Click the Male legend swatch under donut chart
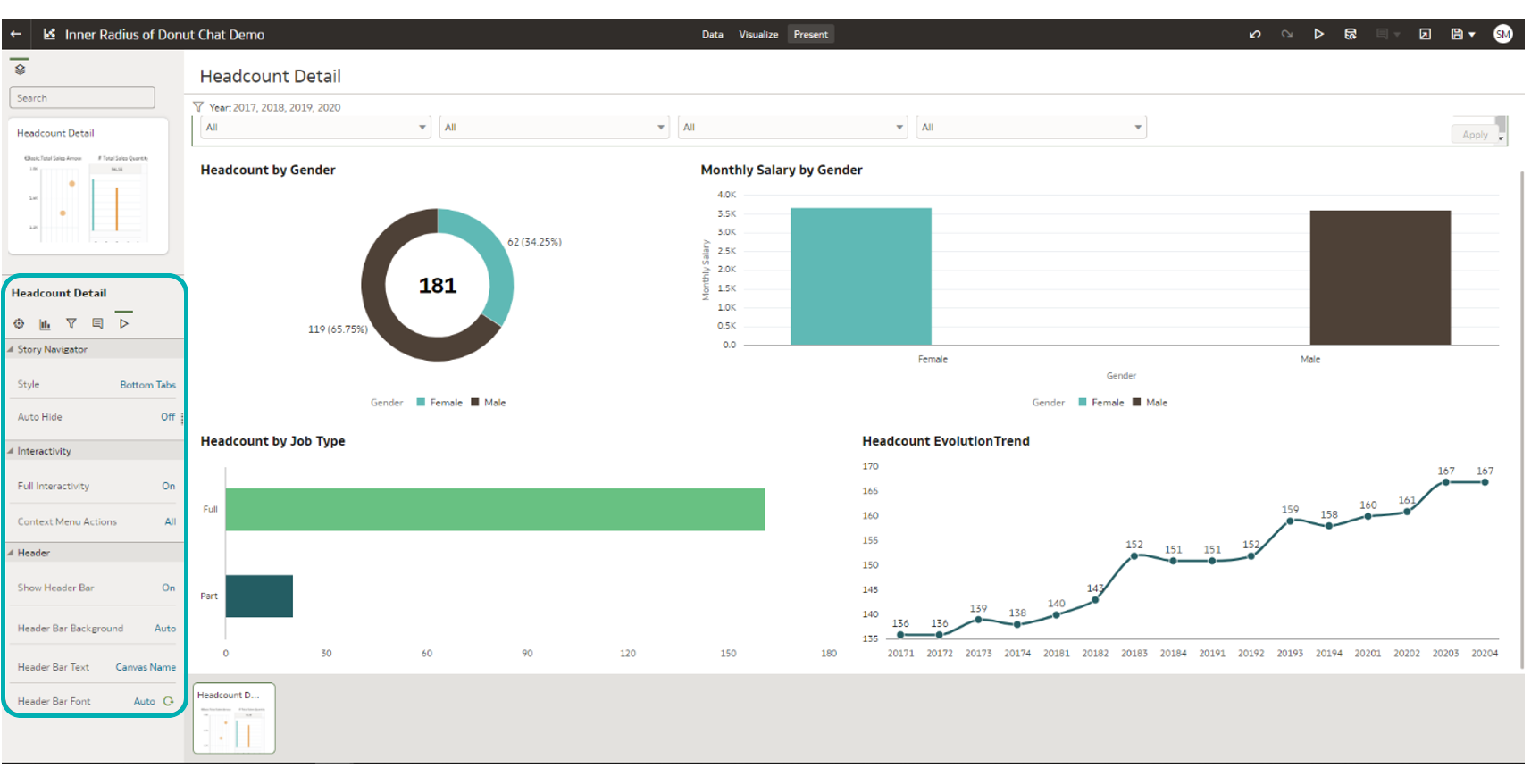The image size is (1531, 784). tap(475, 403)
